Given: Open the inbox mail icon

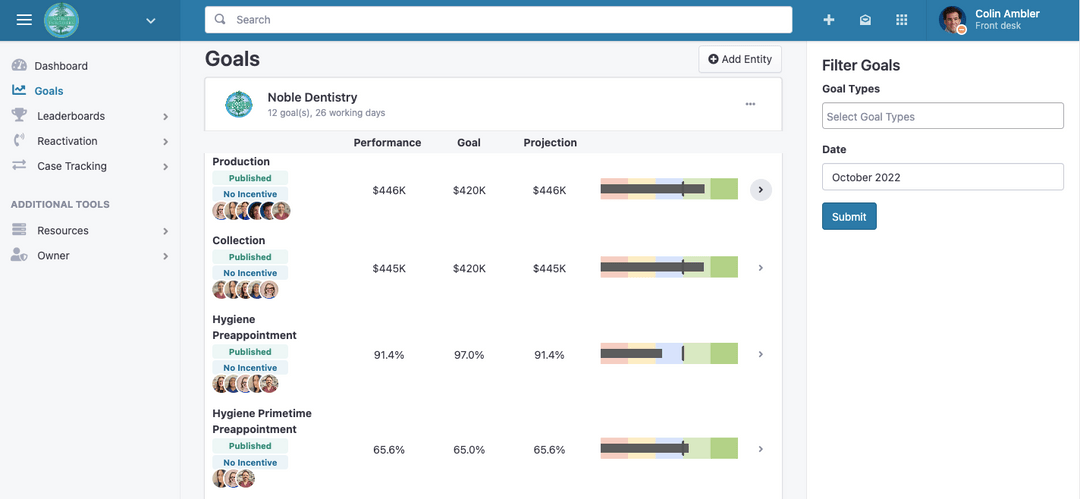Looking at the screenshot, I should [865, 20].
